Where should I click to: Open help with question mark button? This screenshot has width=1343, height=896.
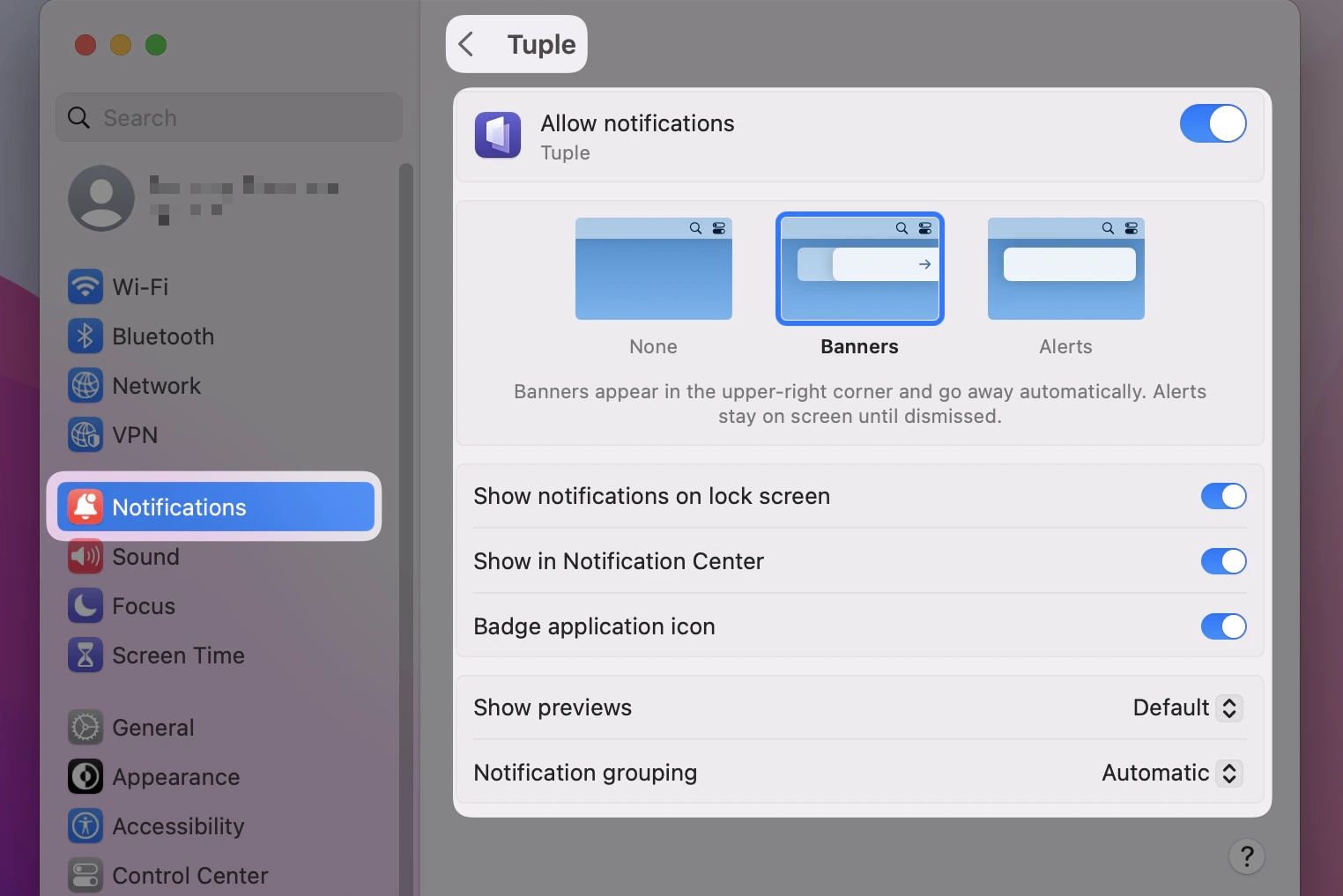pos(1247,855)
